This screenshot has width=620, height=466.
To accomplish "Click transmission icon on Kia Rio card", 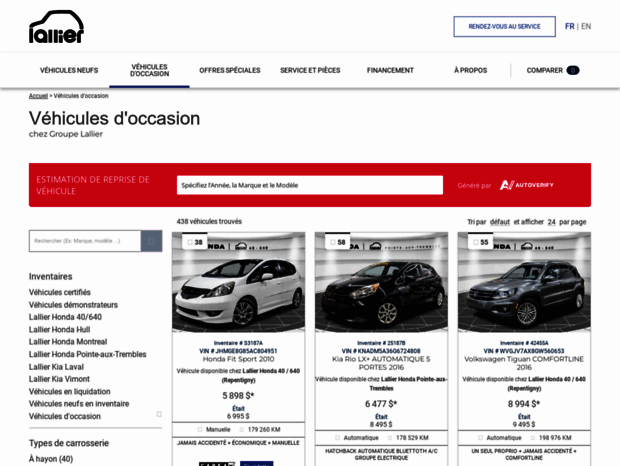I will (337, 438).
